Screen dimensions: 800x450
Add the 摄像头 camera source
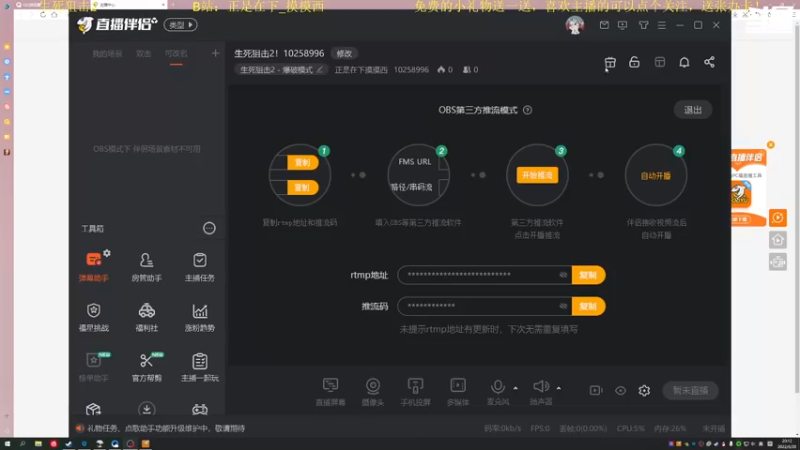coord(372,391)
